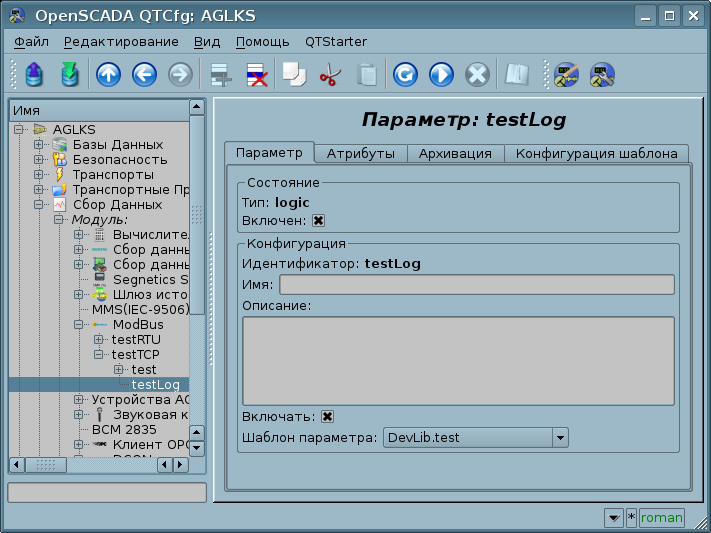711x533 pixels.
Task: Collapse the testTCP tree node
Action: (99, 354)
